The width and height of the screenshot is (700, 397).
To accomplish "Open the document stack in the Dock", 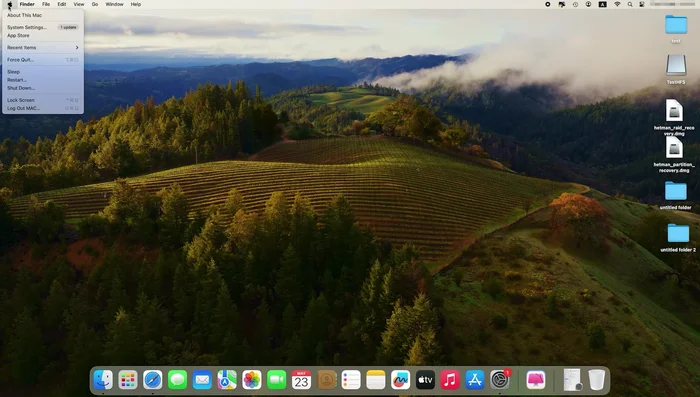I will [572, 380].
